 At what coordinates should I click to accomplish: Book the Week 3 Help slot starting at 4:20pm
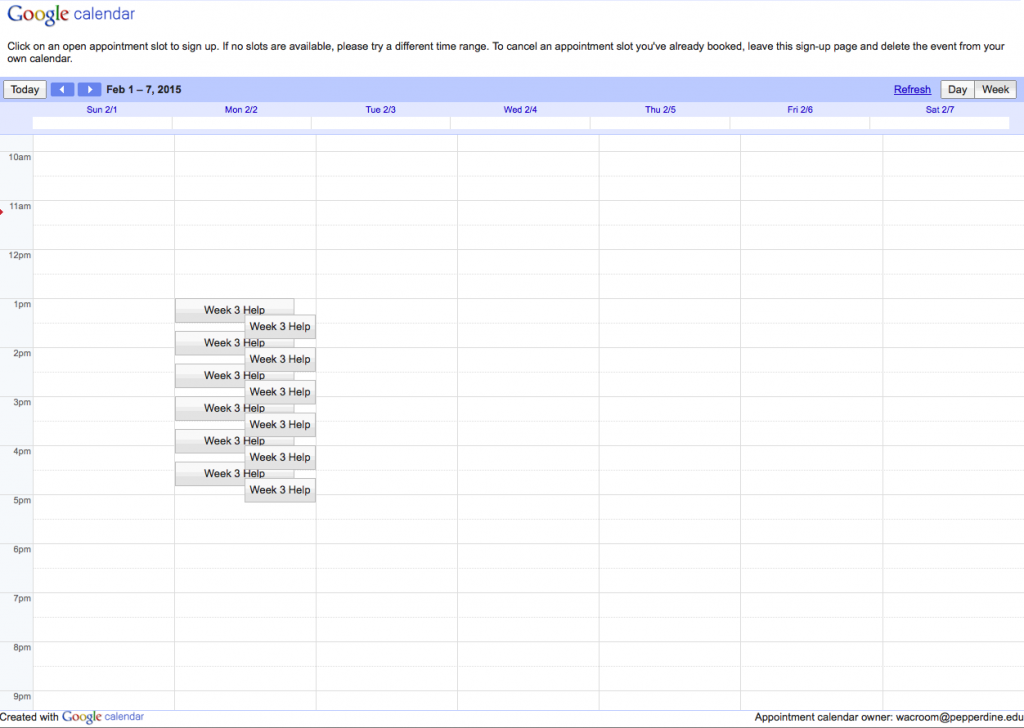point(234,473)
